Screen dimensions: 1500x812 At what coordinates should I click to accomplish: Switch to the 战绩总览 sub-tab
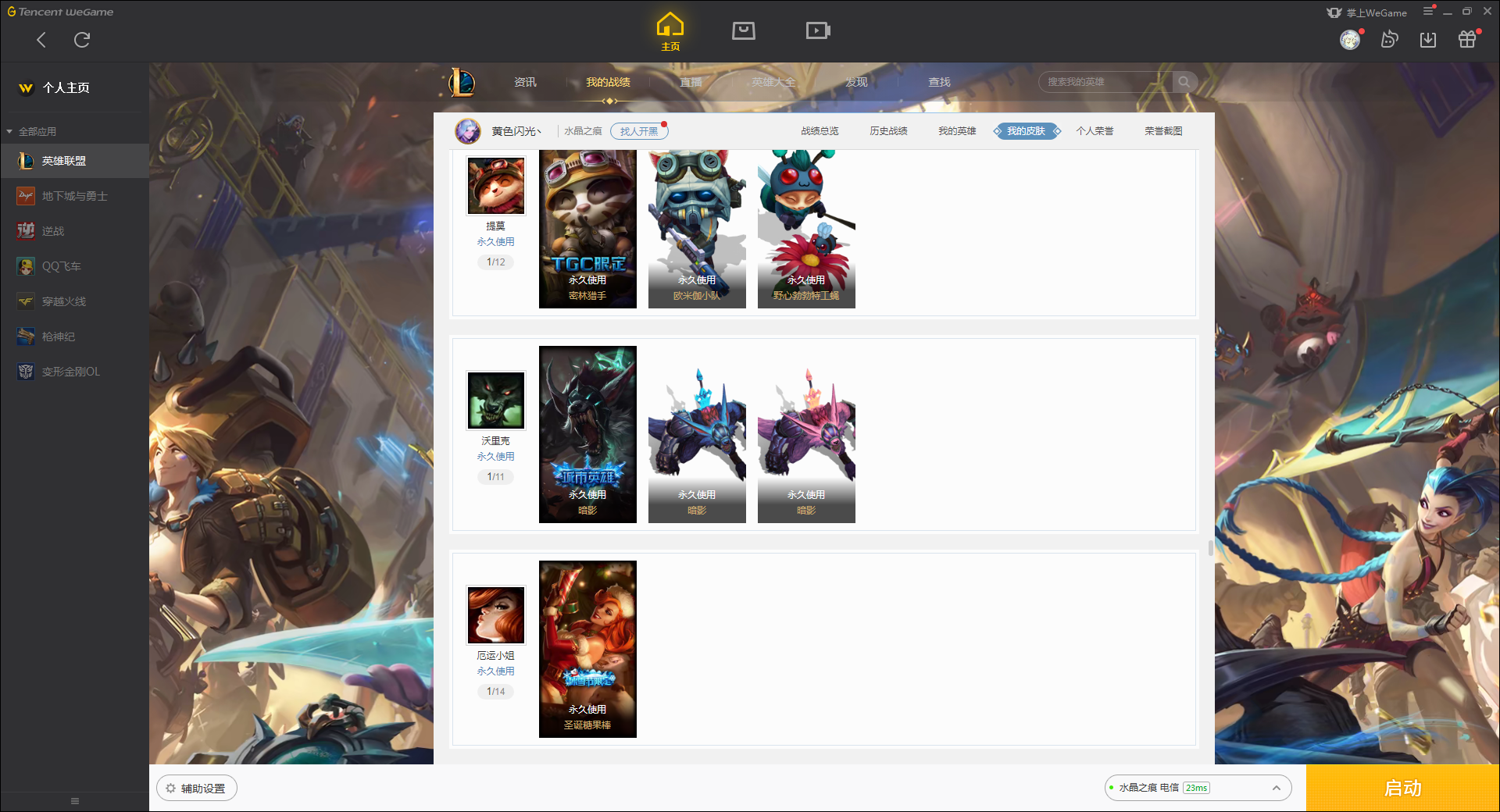tap(820, 131)
